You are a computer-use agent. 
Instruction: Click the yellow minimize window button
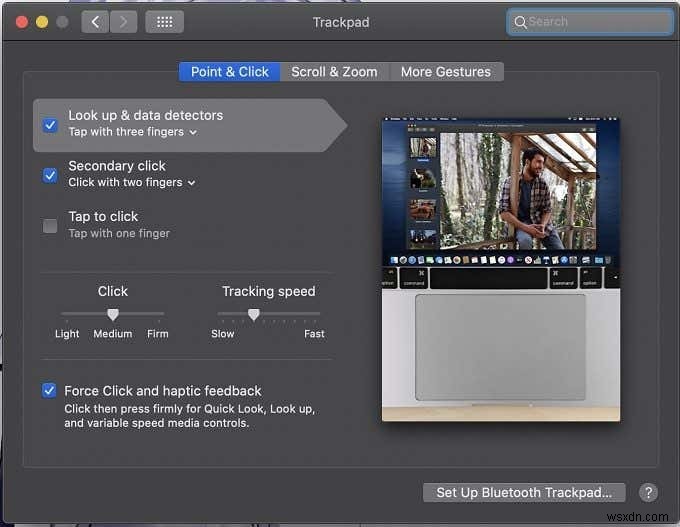coord(42,21)
